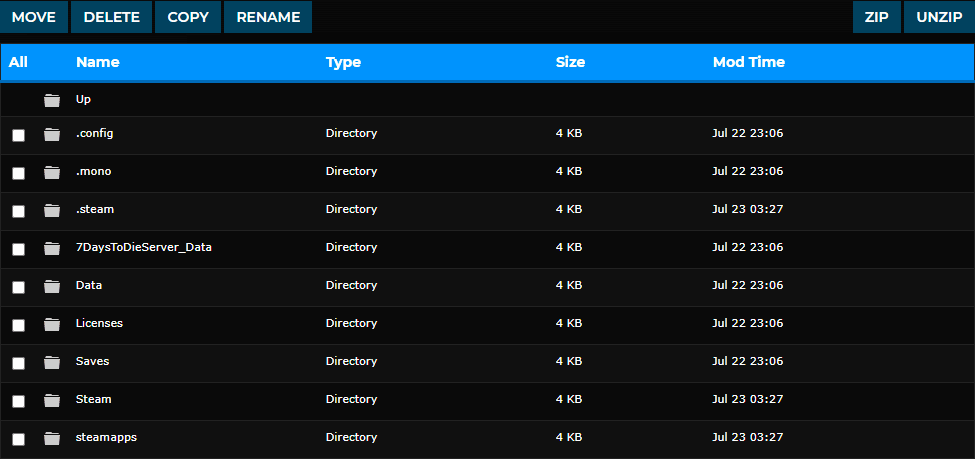Open the Saves folder icon
Image resolution: width=975 pixels, height=459 pixels.
point(52,362)
